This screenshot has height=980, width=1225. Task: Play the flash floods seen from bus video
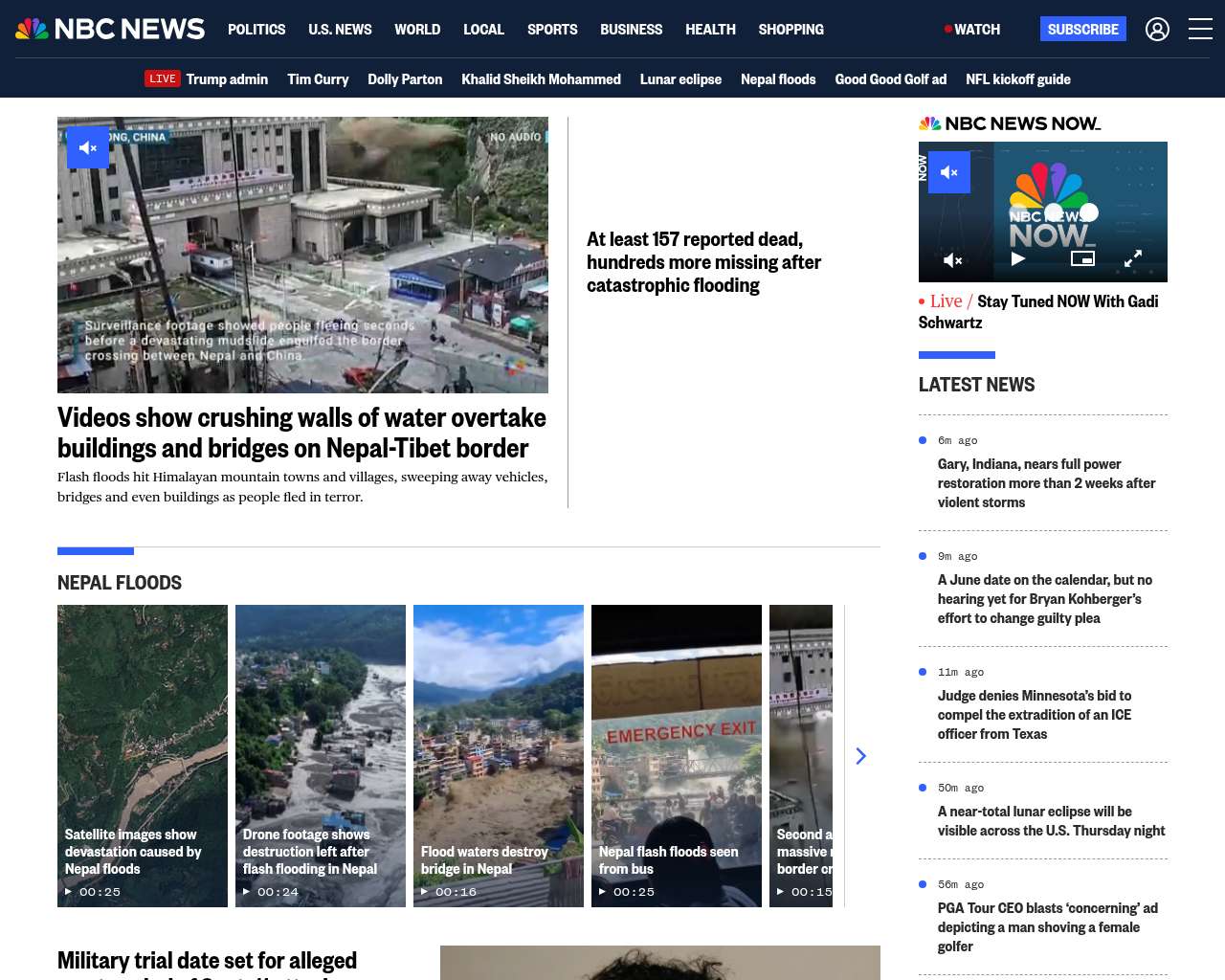pos(677,756)
